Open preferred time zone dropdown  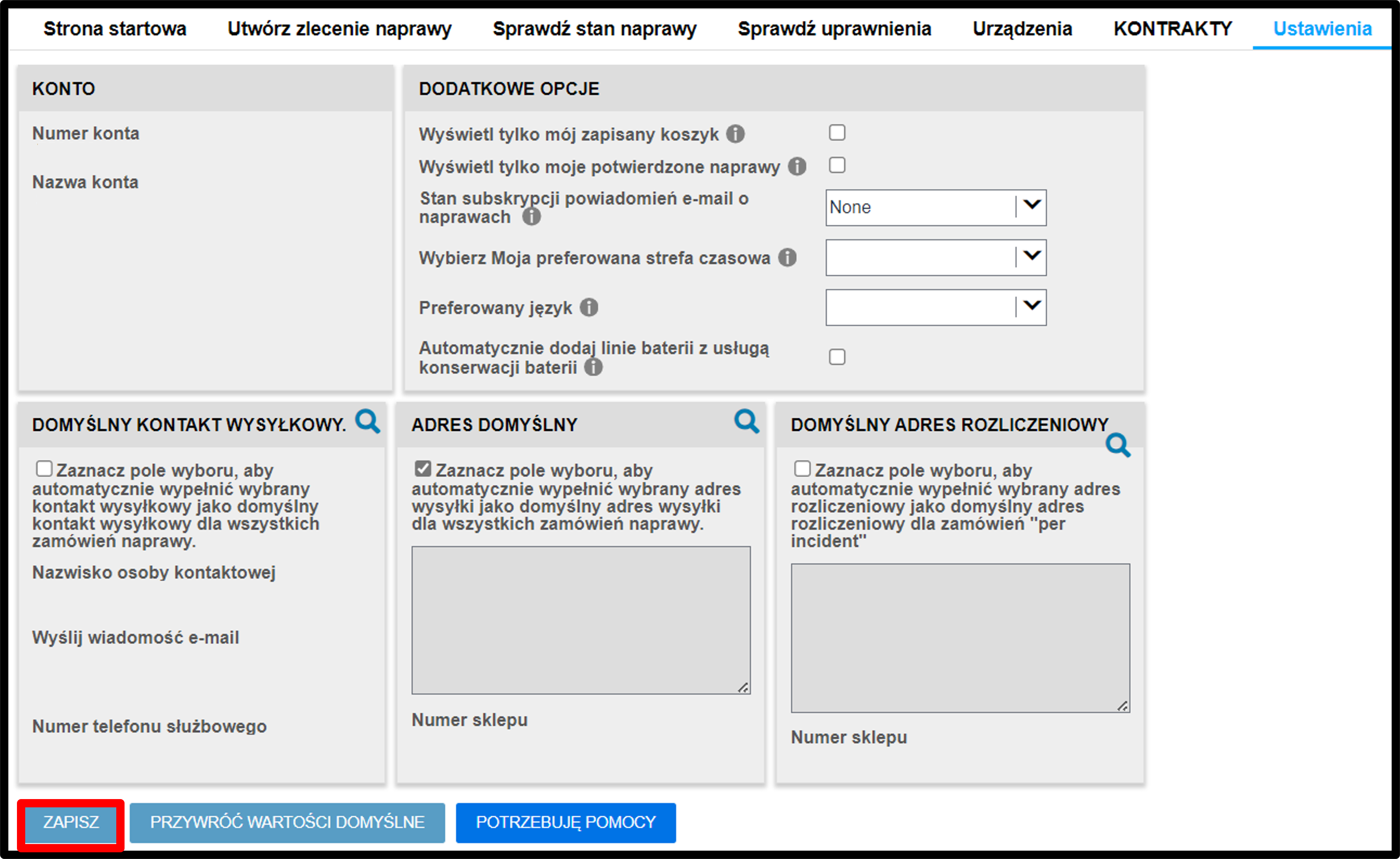pyautogui.click(x=936, y=258)
